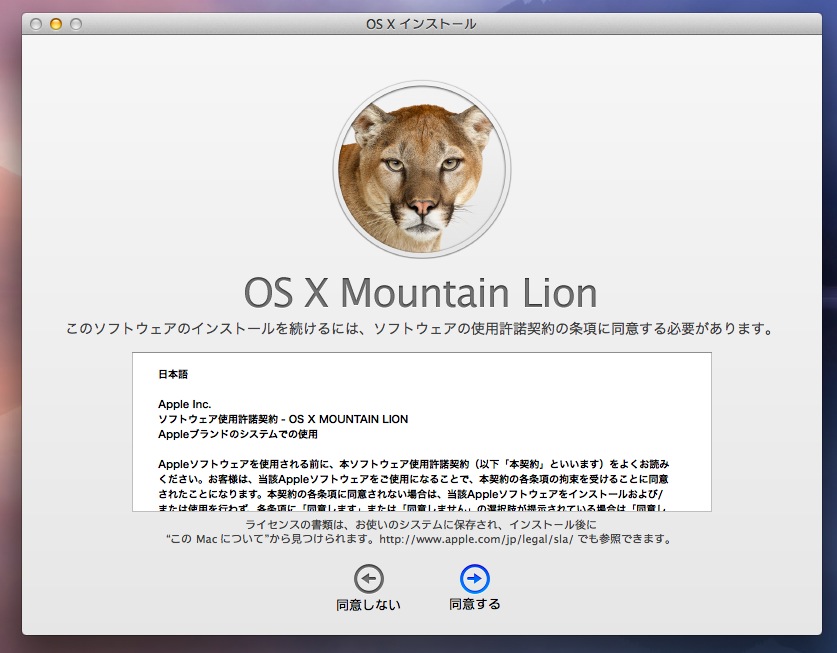Close the OS X インストール window
837x653 pixels.
tap(36, 24)
